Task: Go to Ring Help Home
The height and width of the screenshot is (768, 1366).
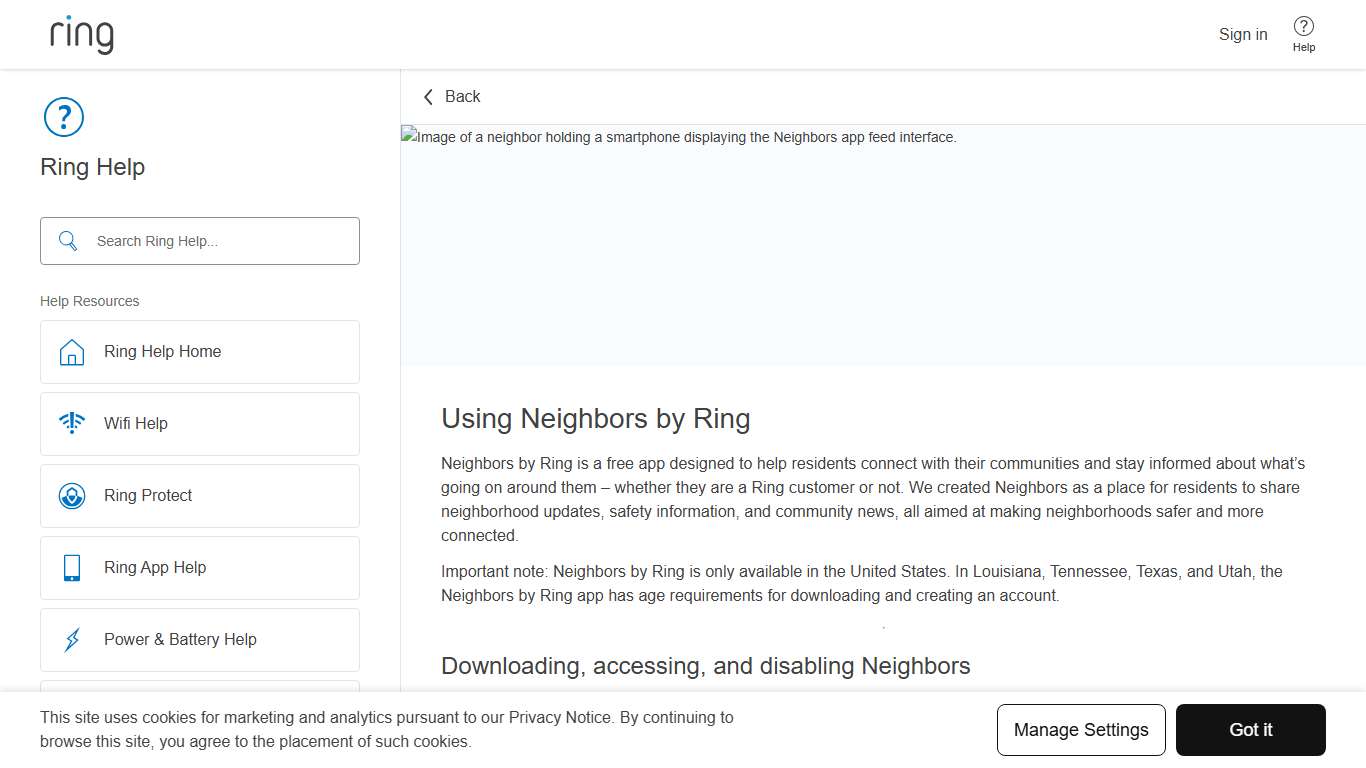Action: pyautogui.click(x=162, y=352)
